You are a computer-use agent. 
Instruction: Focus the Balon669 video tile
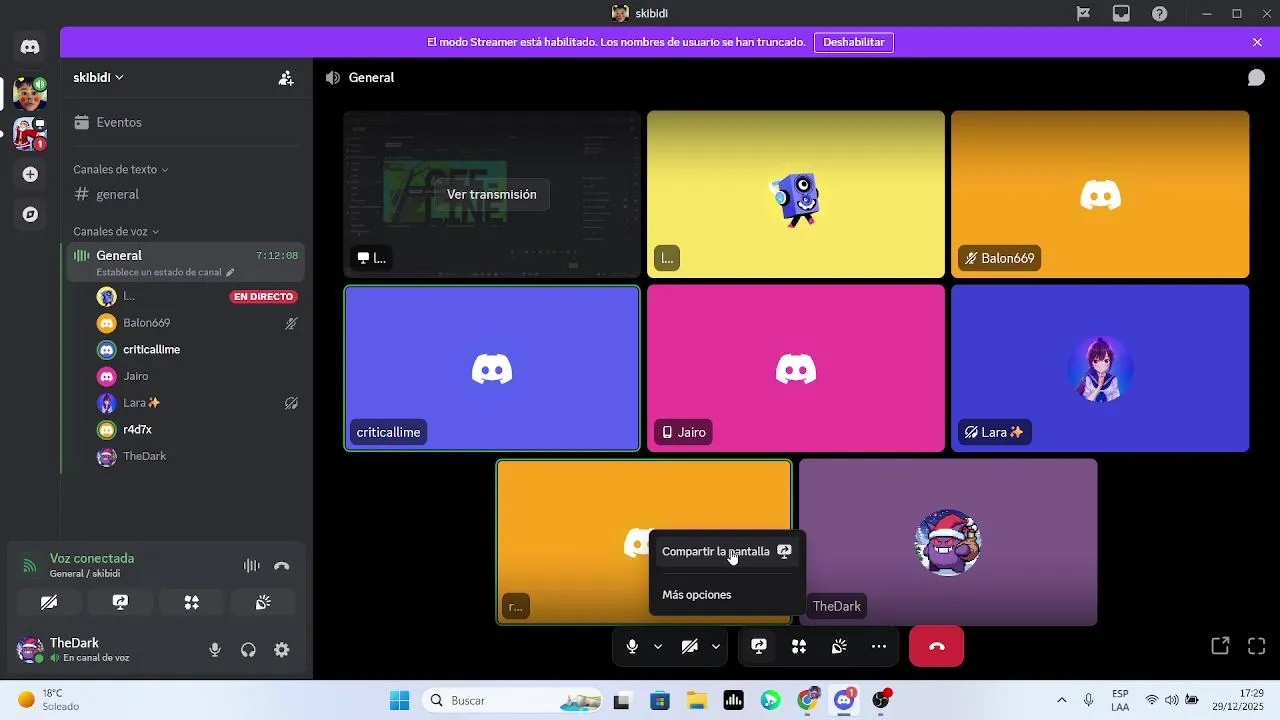pos(1100,194)
